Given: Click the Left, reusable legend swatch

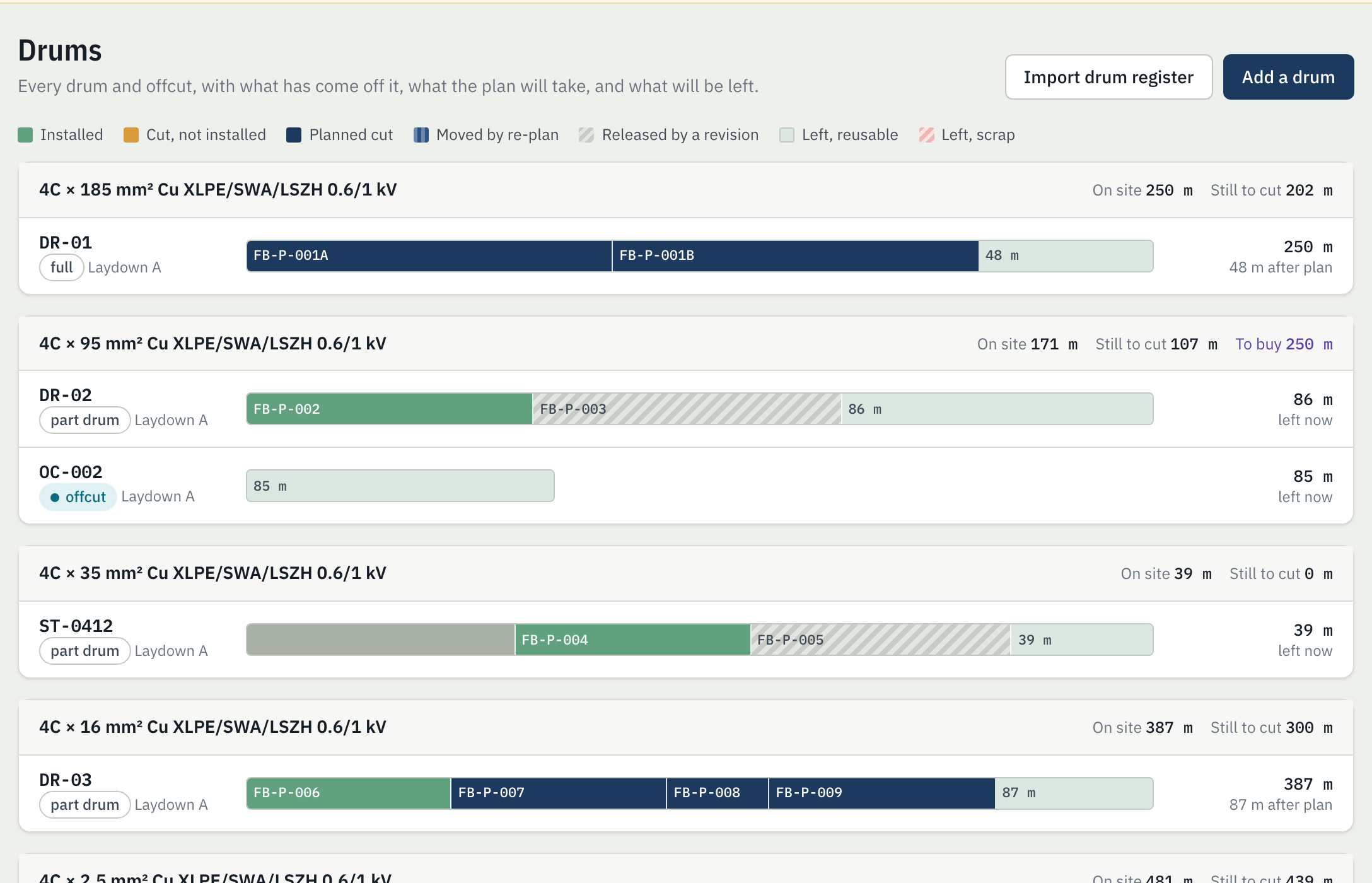Looking at the screenshot, I should [x=787, y=135].
